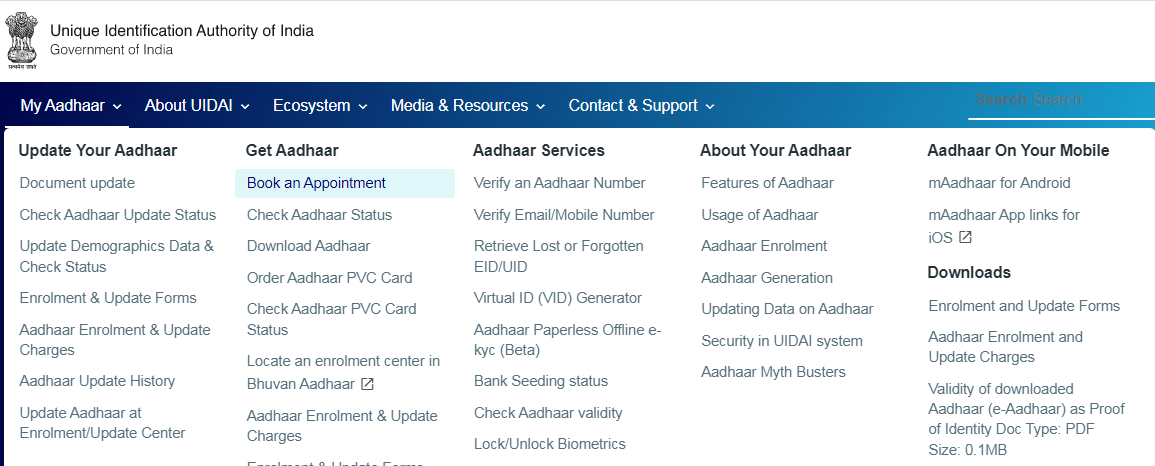Open the My Aadhaar menu
The height and width of the screenshot is (466, 1155).
(x=71, y=105)
